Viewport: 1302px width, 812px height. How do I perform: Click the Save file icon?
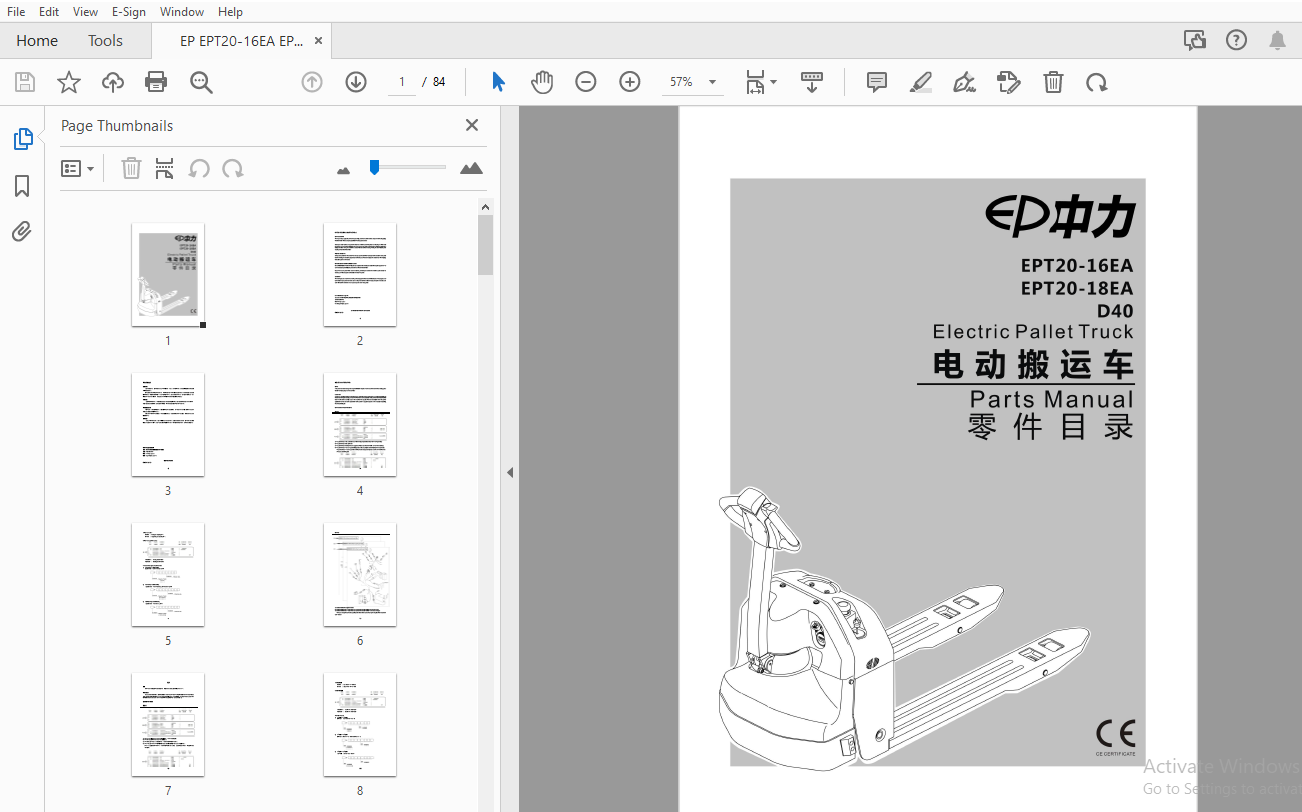coord(24,82)
